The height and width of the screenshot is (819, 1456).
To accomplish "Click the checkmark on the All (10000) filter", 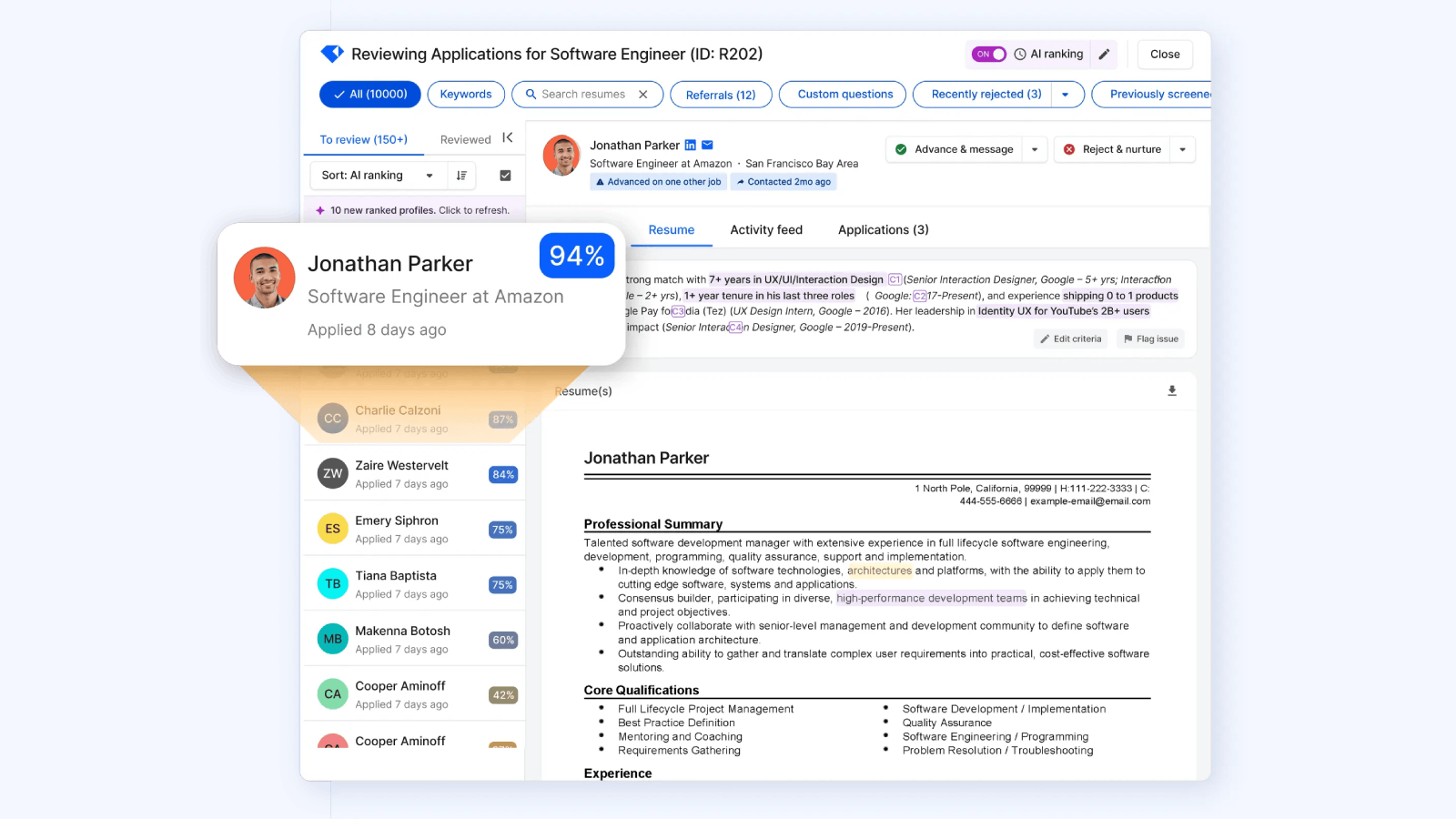I will [339, 94].
